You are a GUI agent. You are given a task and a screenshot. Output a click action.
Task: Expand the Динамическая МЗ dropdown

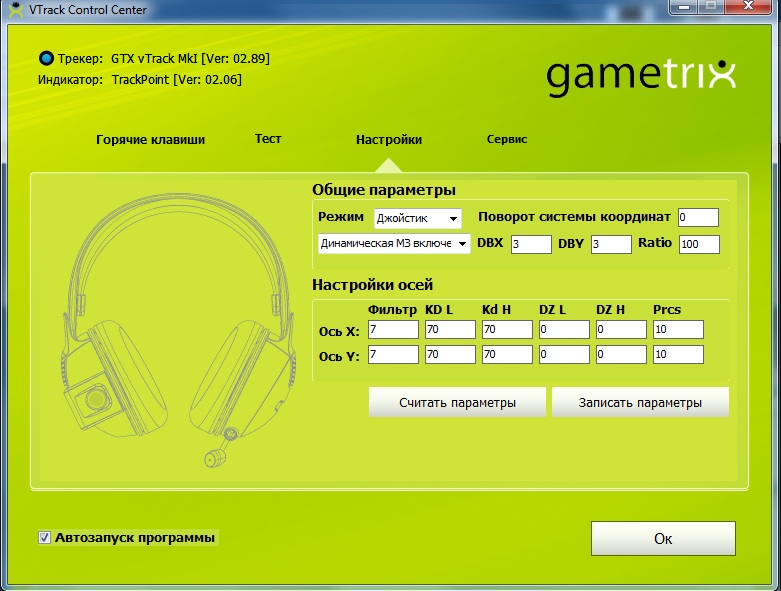click(x=394, y=243)
